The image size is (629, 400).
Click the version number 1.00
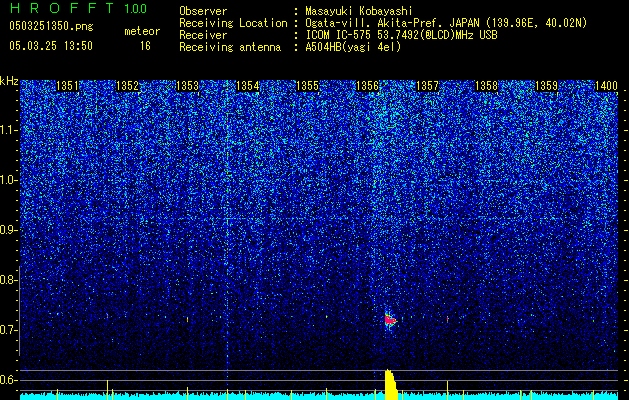tap(136, 9)
